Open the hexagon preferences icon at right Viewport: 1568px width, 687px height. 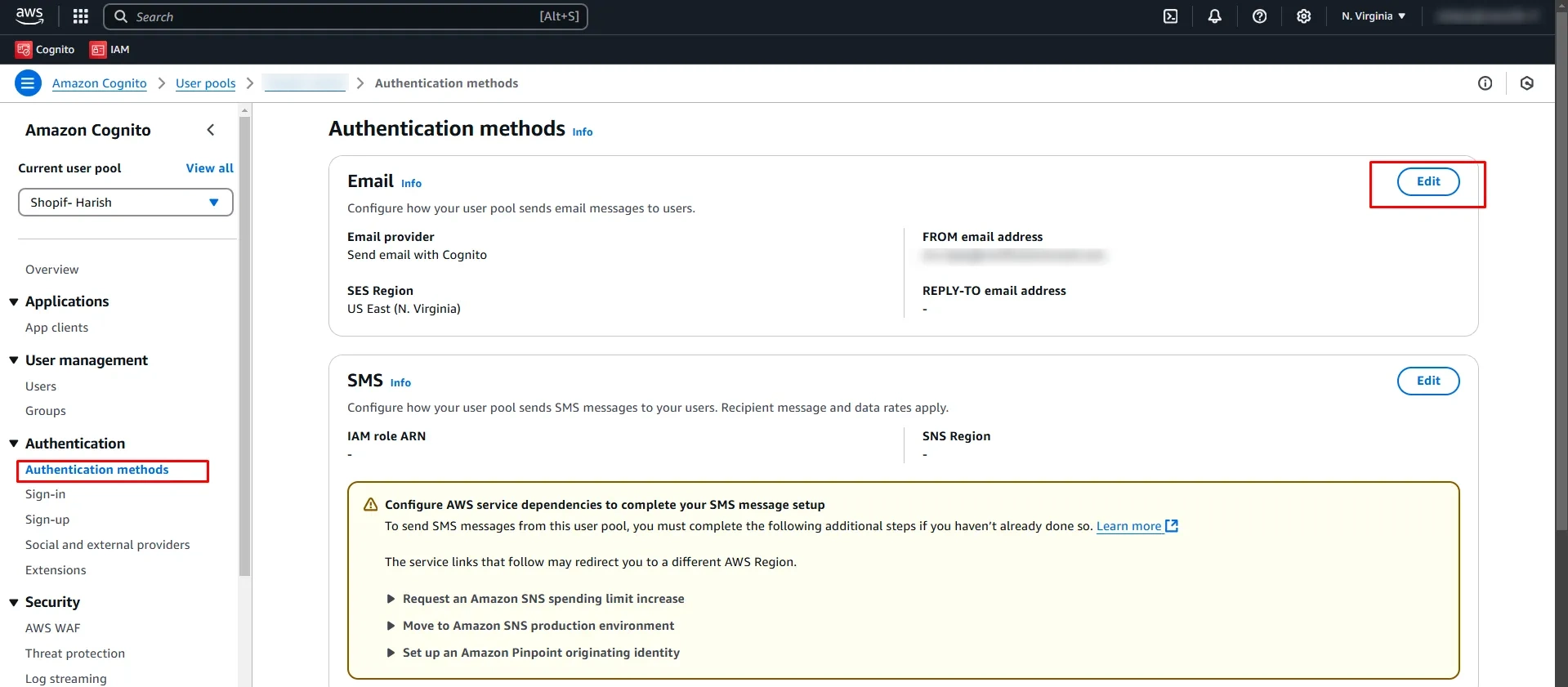(x=1526, y=83)
